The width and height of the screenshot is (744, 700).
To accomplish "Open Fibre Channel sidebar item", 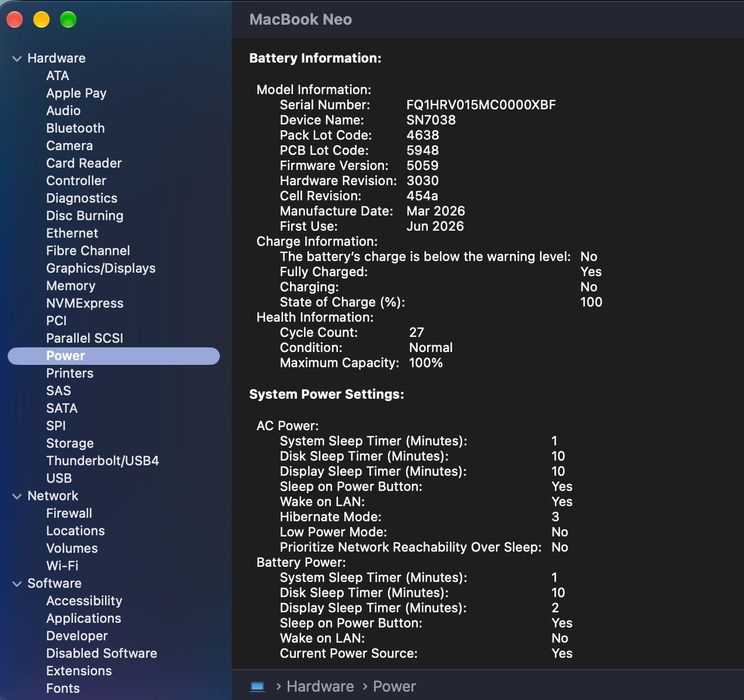I will pos(88,251).
